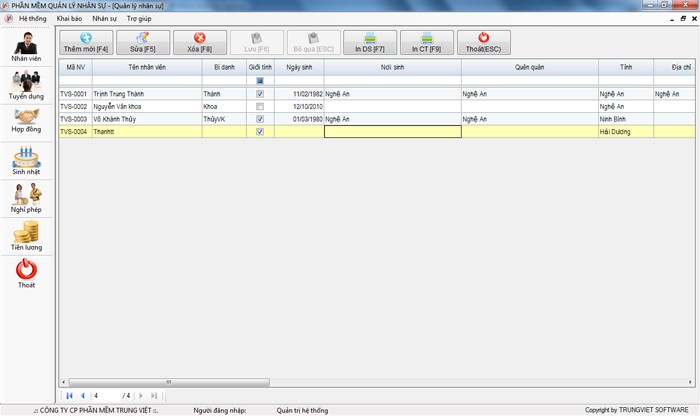Viewport: 700px width, 416px height.
Task: Check Giới tính box for Nguyễn Văn khoa
Action: (260, 106)
